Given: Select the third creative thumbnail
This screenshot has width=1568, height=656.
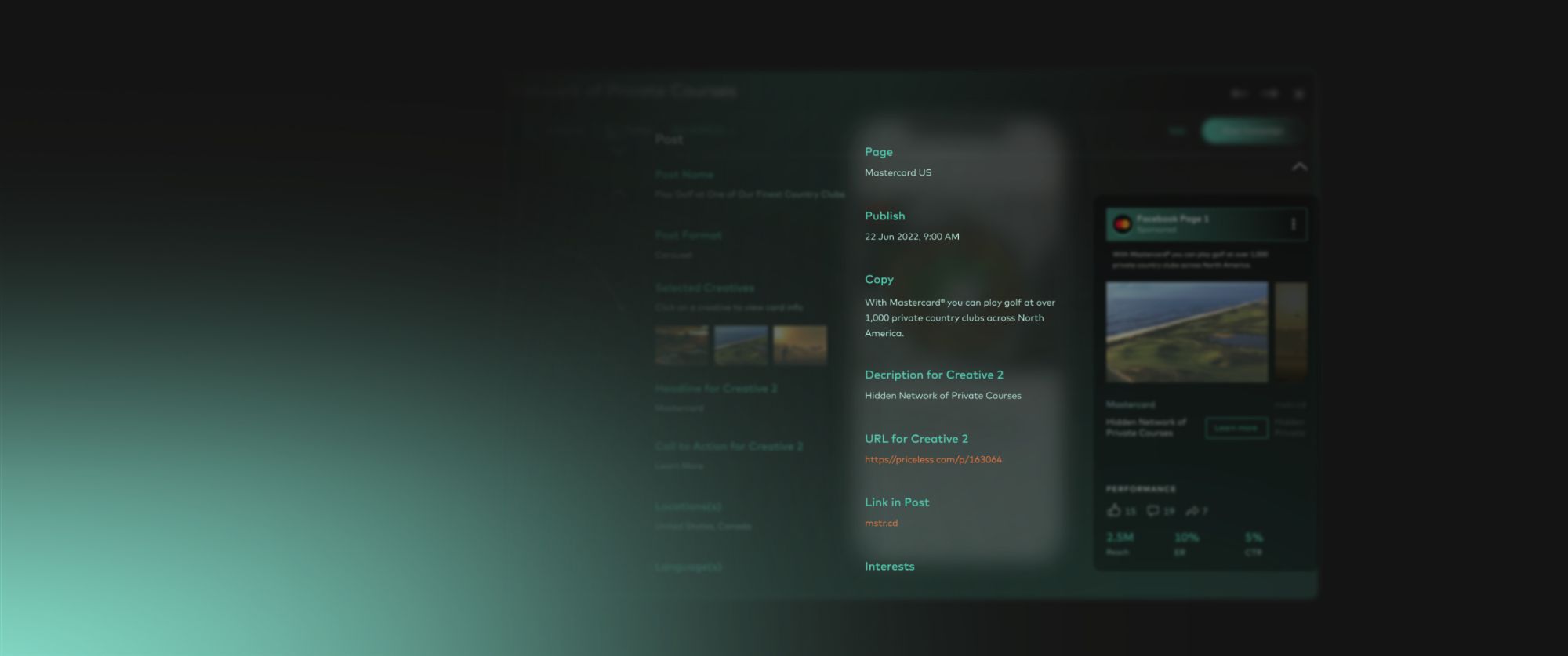Looking at the screenshot, I should point(800,345).
